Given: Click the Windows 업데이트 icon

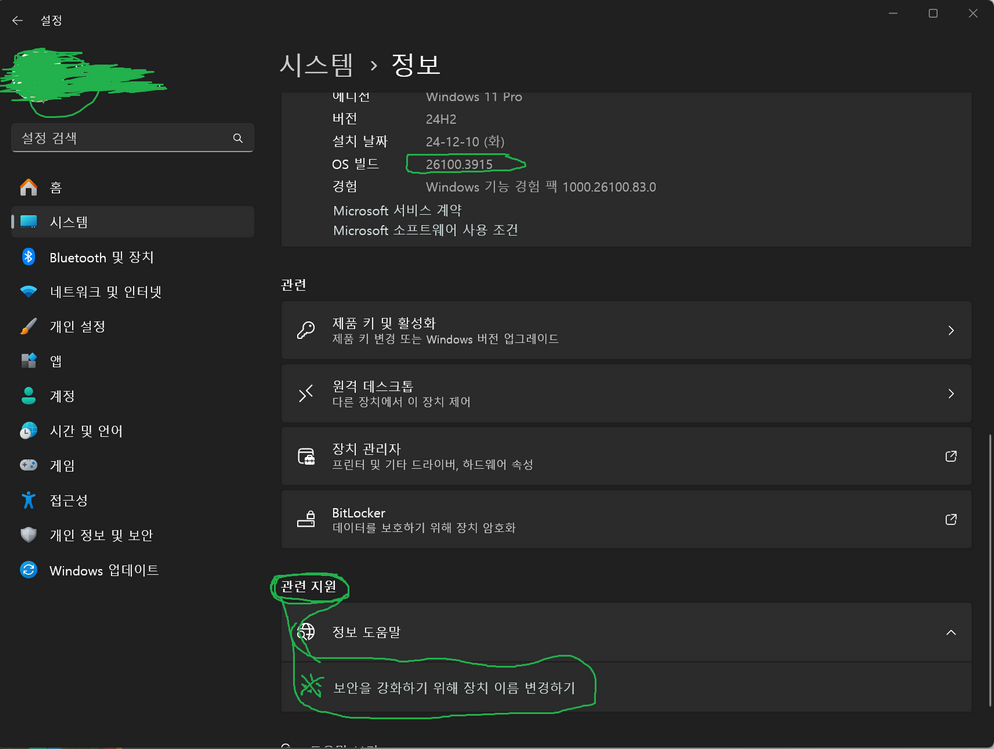Looking at the screenshot, I should (x=29, y=570).
